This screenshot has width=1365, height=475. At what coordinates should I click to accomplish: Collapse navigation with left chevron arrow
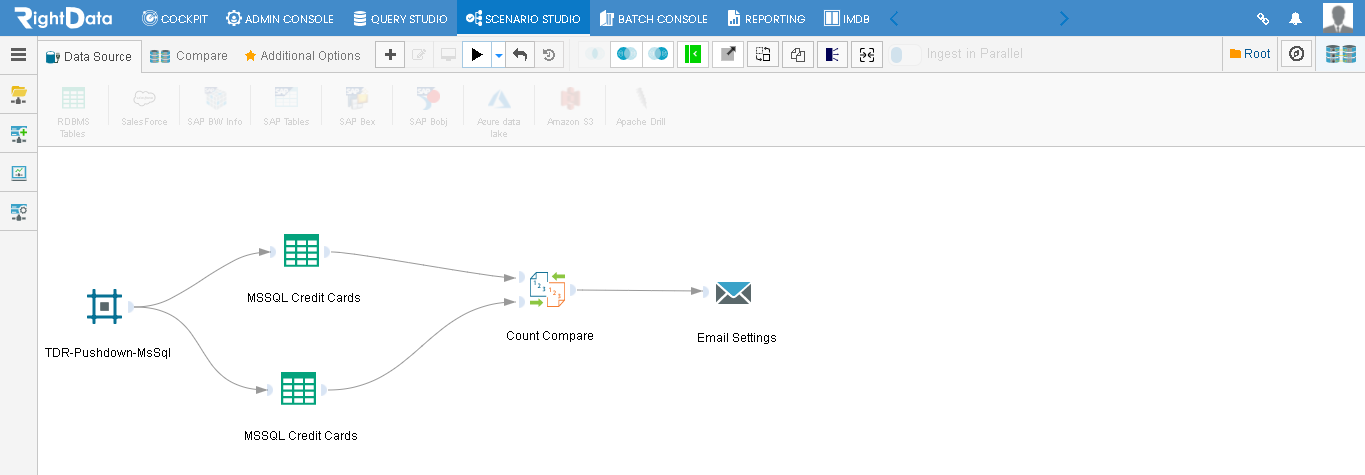(x=894, y=18)
